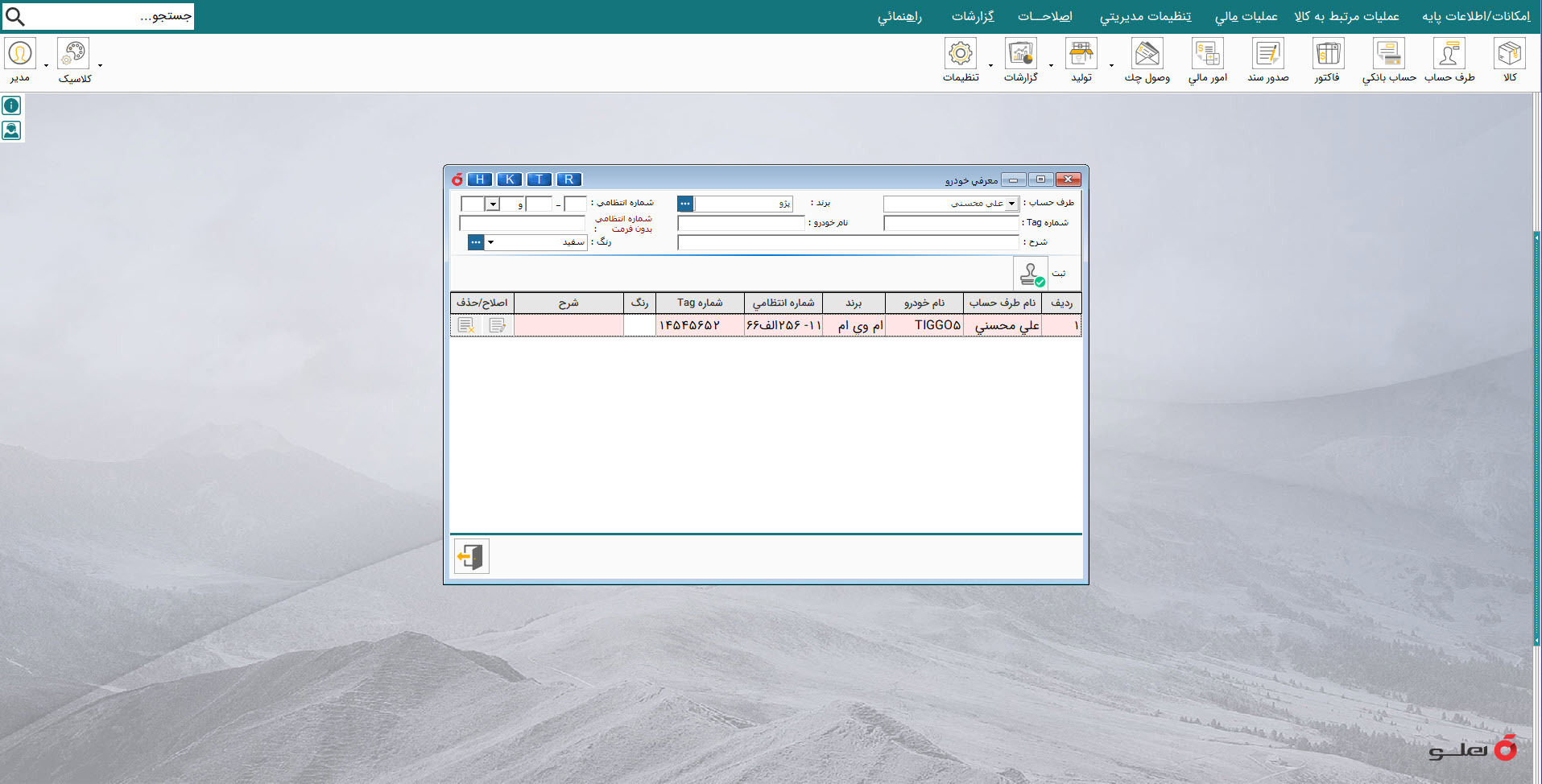Click the K shortcut button in dialog title
Image resolution: width=1542 pixels, height=784 pixels.
pyautogui.click(x=510, y=179)
